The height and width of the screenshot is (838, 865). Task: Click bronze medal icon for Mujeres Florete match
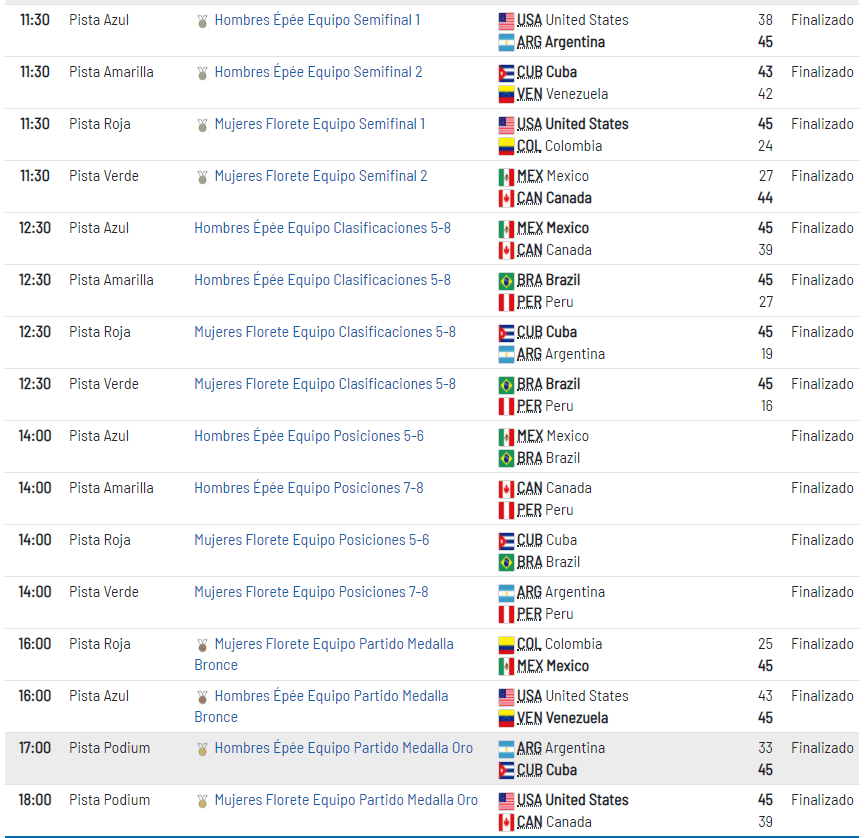click(x=202, y=644)
